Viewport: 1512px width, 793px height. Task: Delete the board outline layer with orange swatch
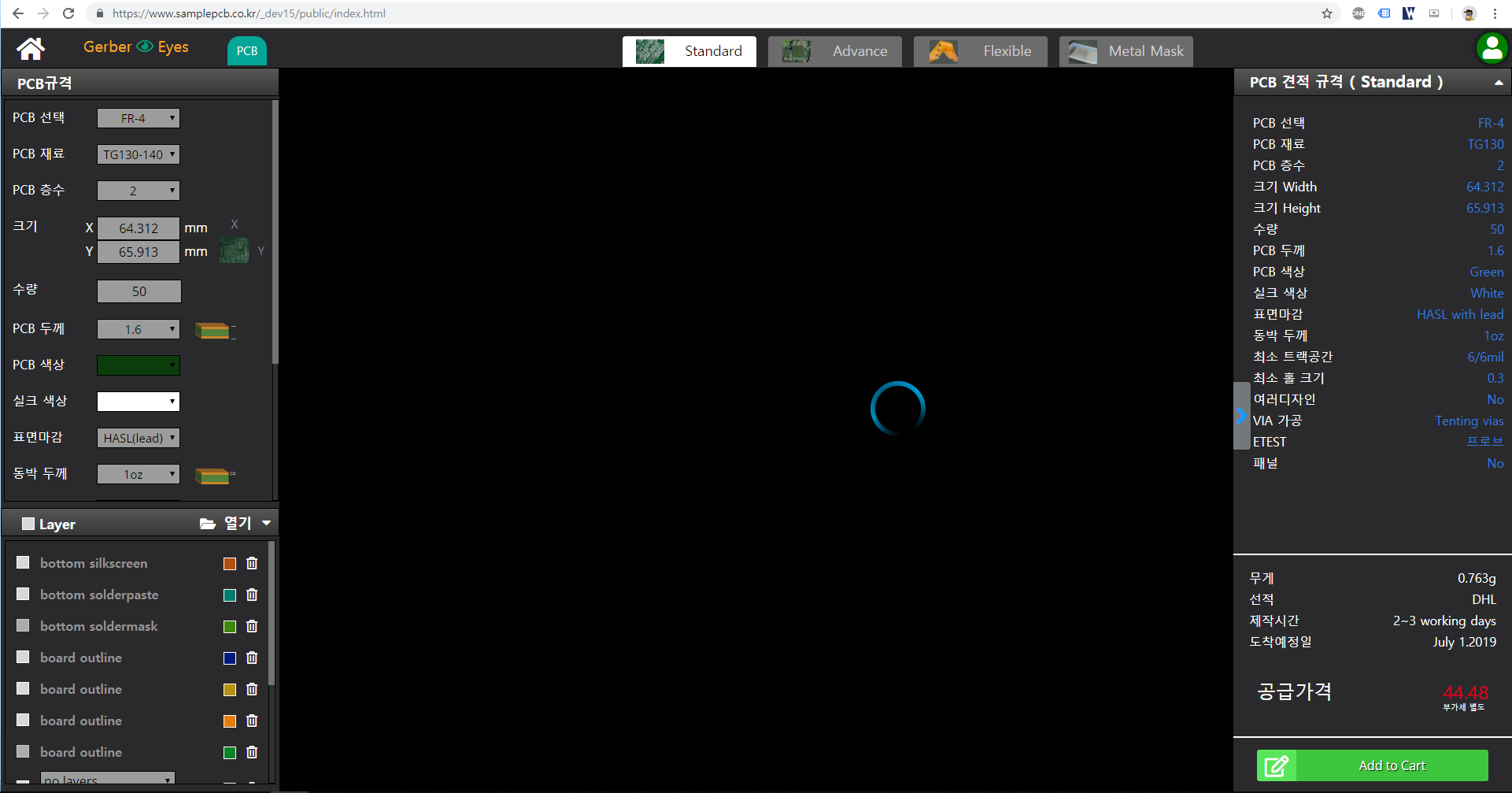click(252, 721)
